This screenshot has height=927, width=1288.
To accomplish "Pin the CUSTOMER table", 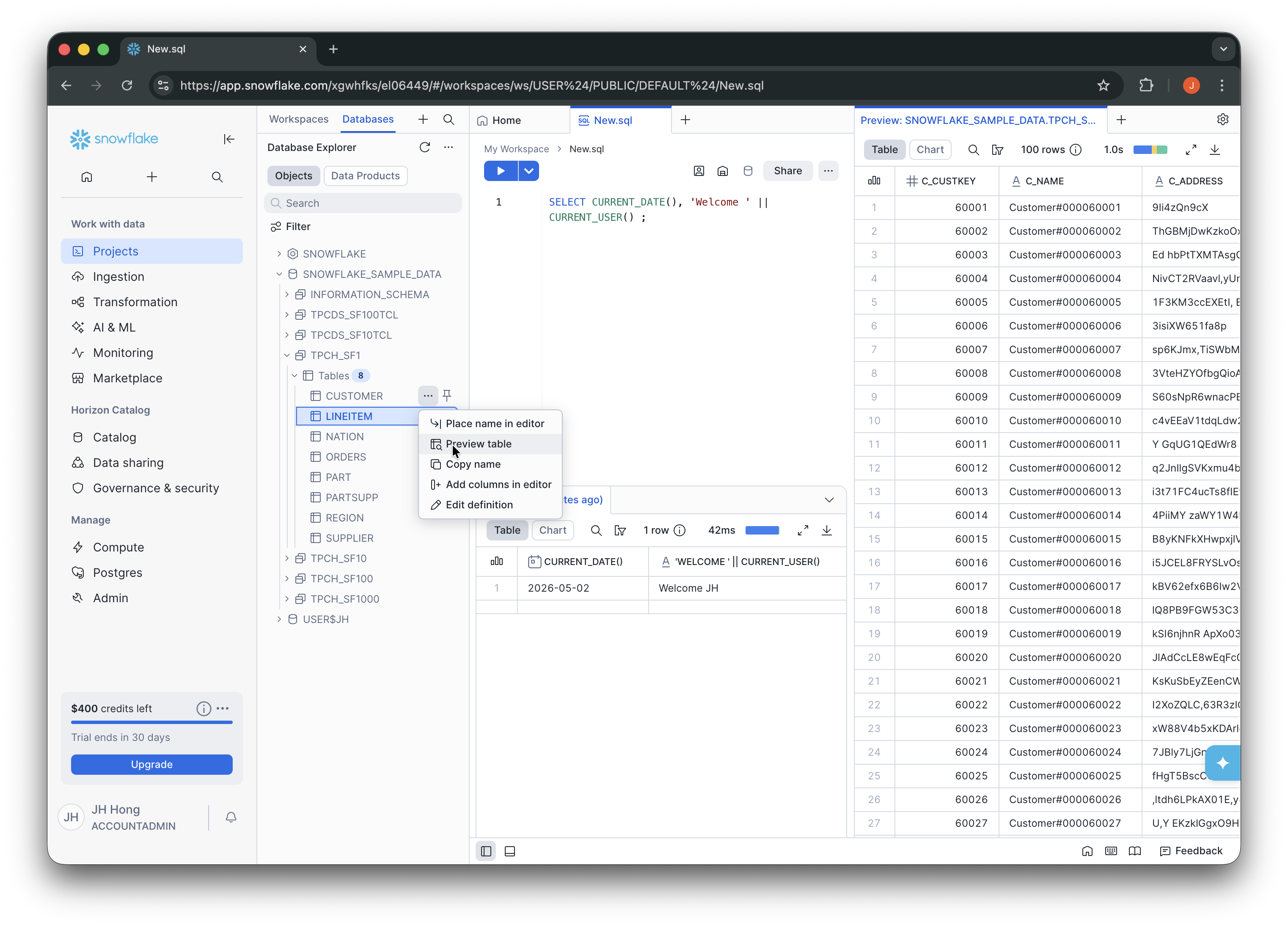I will pyautogui.click(x=447, y=395).
